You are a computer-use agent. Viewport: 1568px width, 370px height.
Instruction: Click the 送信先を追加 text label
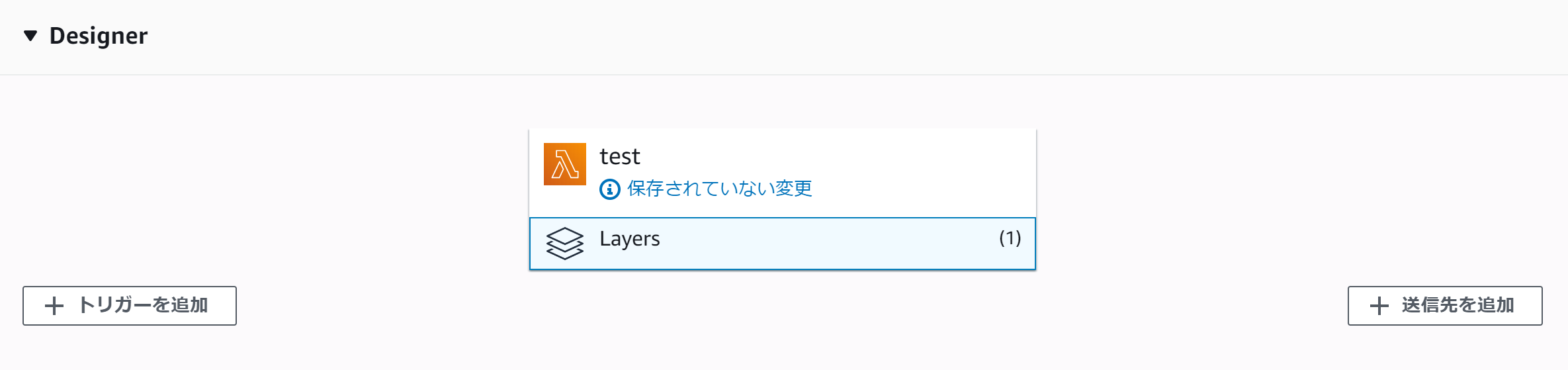[x=1458, y=305]
